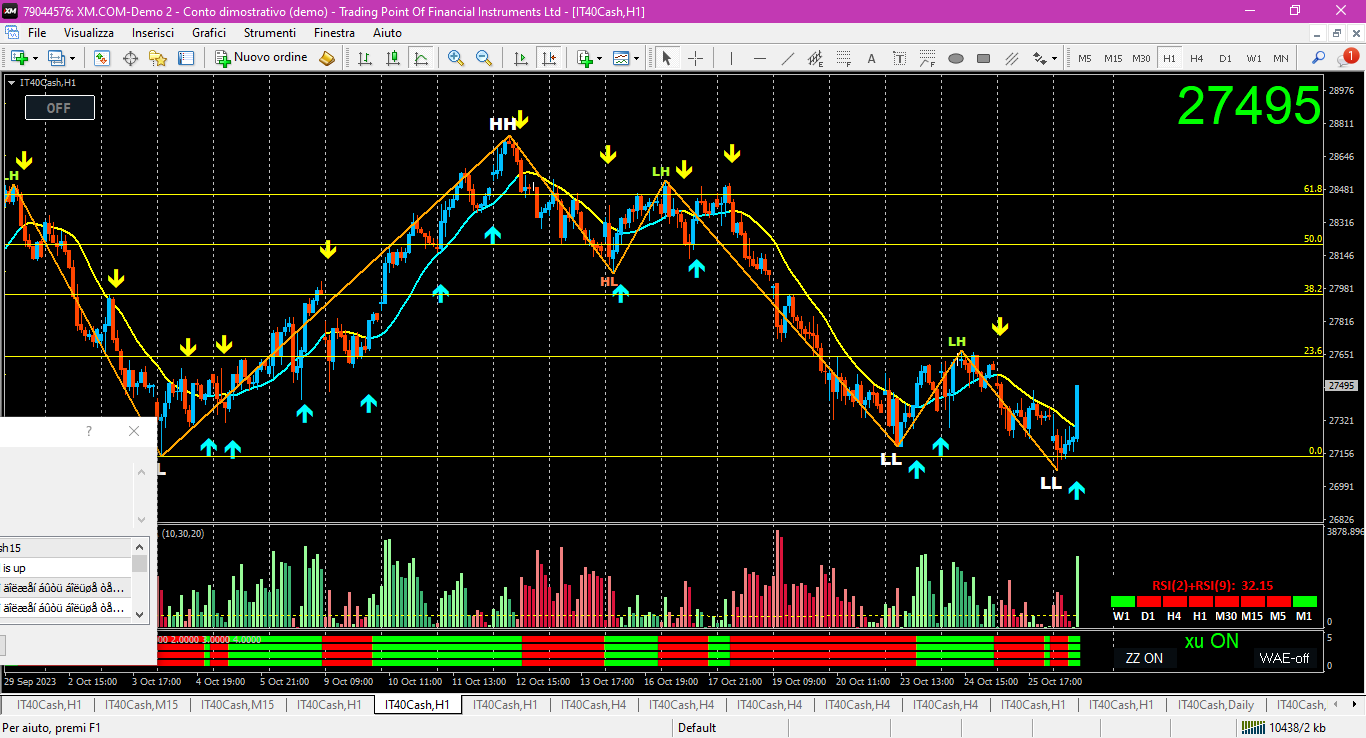The width and height of the screenshot is (1366, 738).
Task: Pick the vertical line drawing tool
Action: click(x=731, y=58)
